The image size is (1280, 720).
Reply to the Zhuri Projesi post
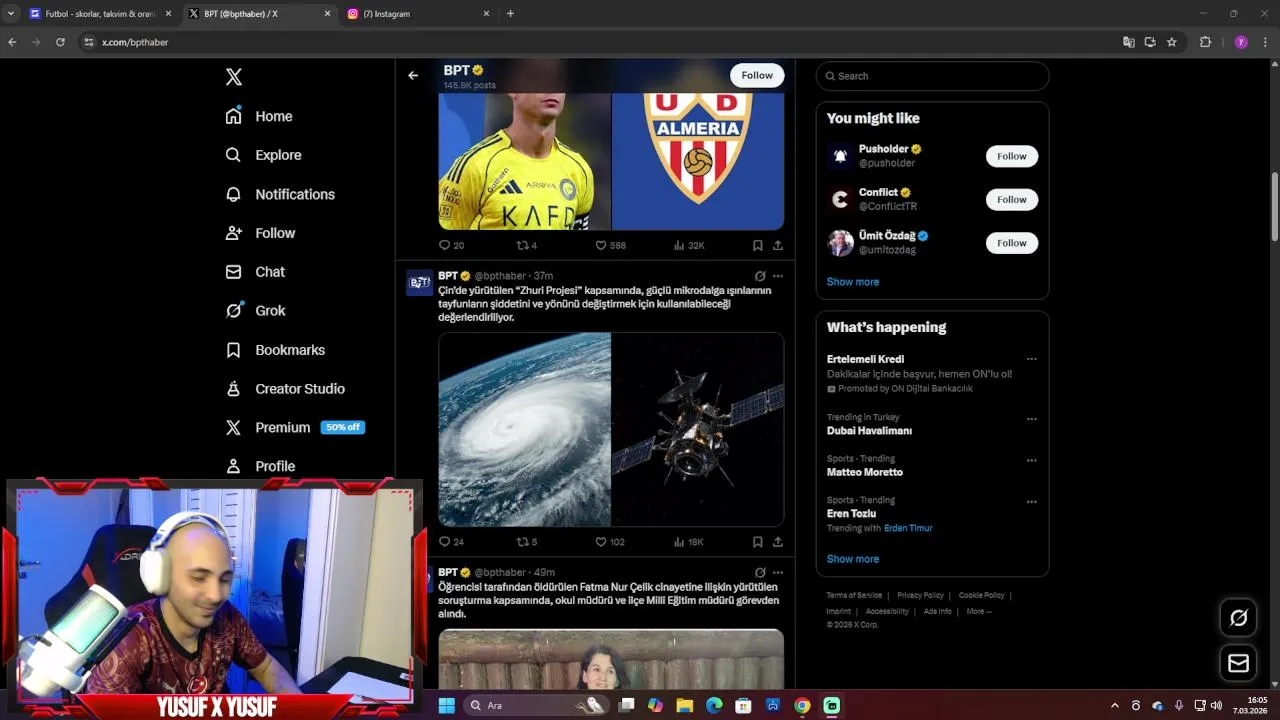pos(451,542)
